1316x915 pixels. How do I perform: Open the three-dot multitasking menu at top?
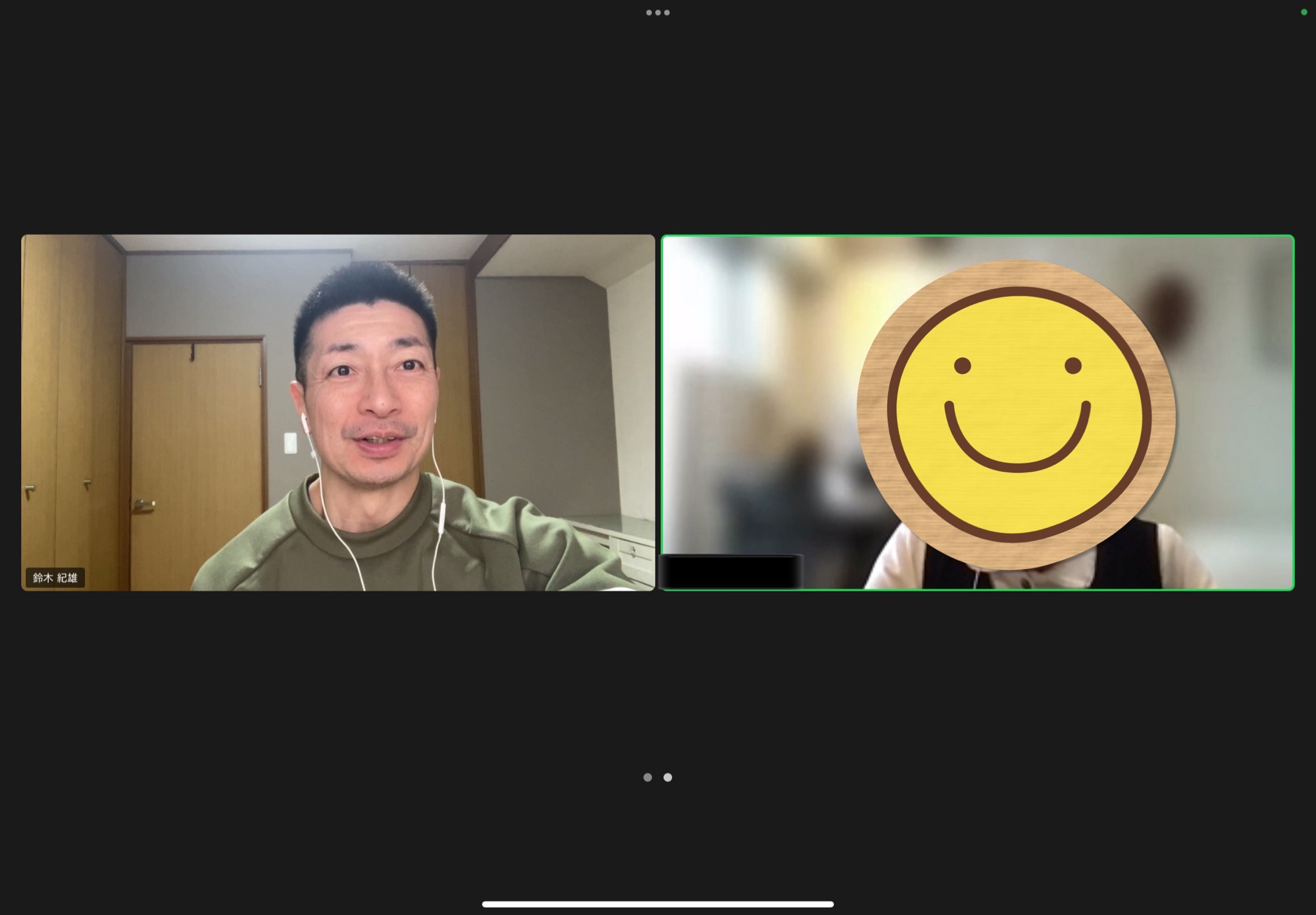click(657, 13)
